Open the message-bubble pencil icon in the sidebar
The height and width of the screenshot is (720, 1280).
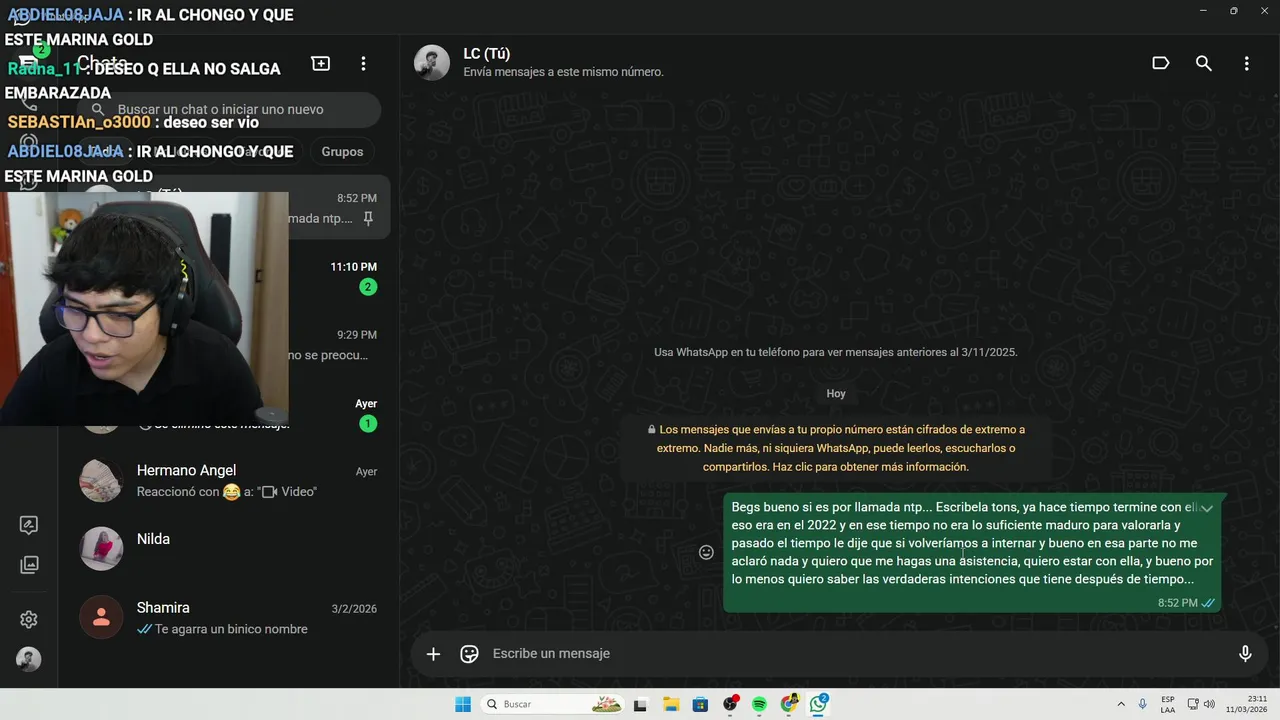(x=29, y=525)
